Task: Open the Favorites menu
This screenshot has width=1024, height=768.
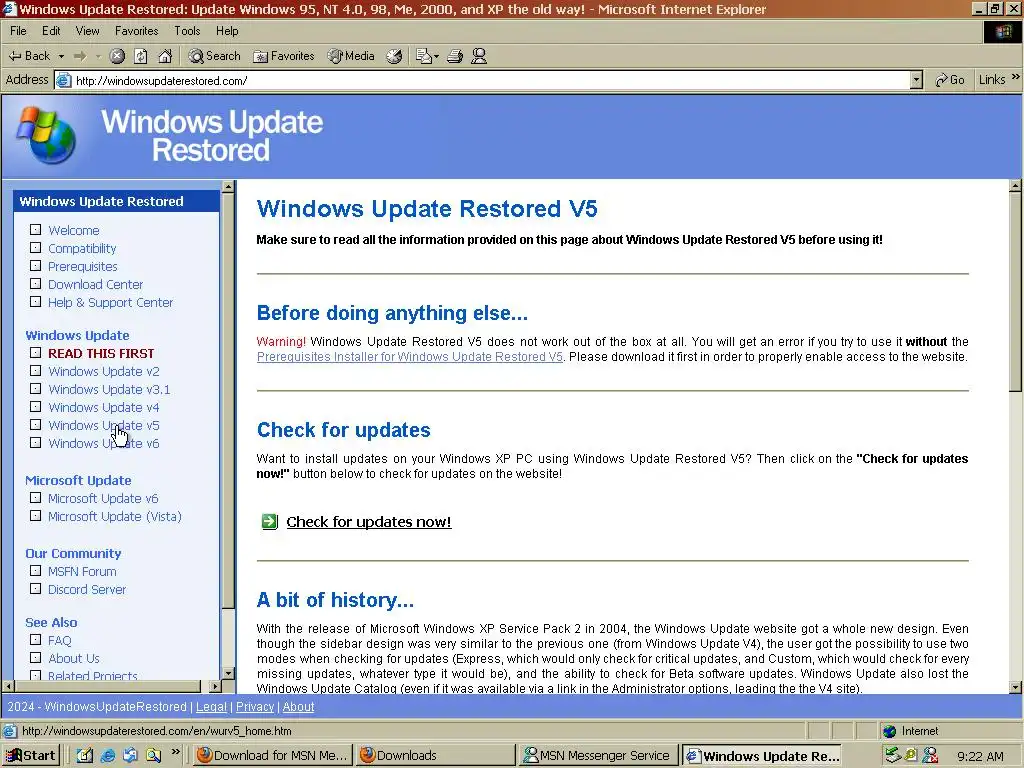Action: pyautogui.click(x=136, y=31)
